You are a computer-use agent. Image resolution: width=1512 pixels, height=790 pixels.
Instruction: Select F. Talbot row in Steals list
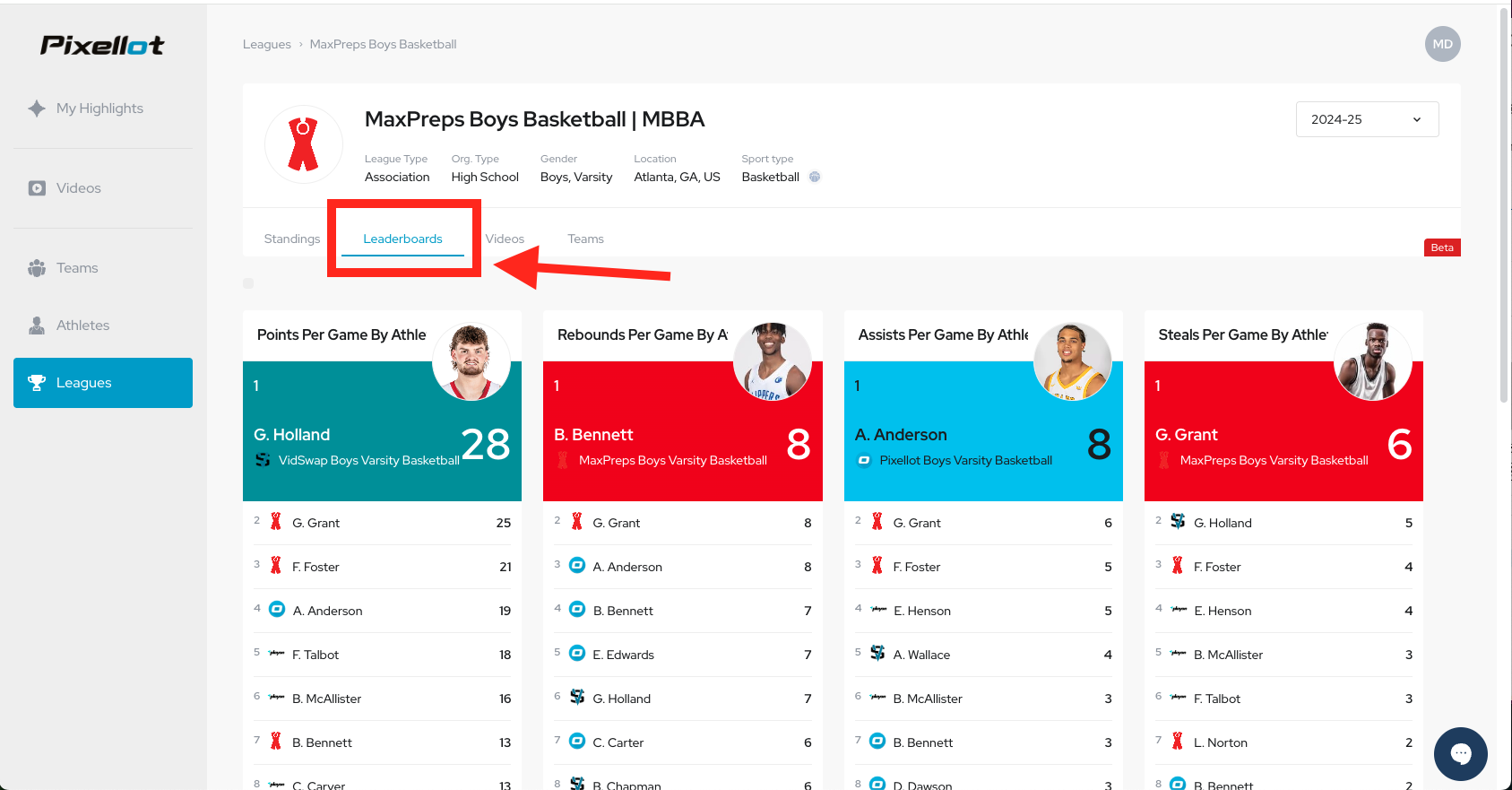(1284, 699)
